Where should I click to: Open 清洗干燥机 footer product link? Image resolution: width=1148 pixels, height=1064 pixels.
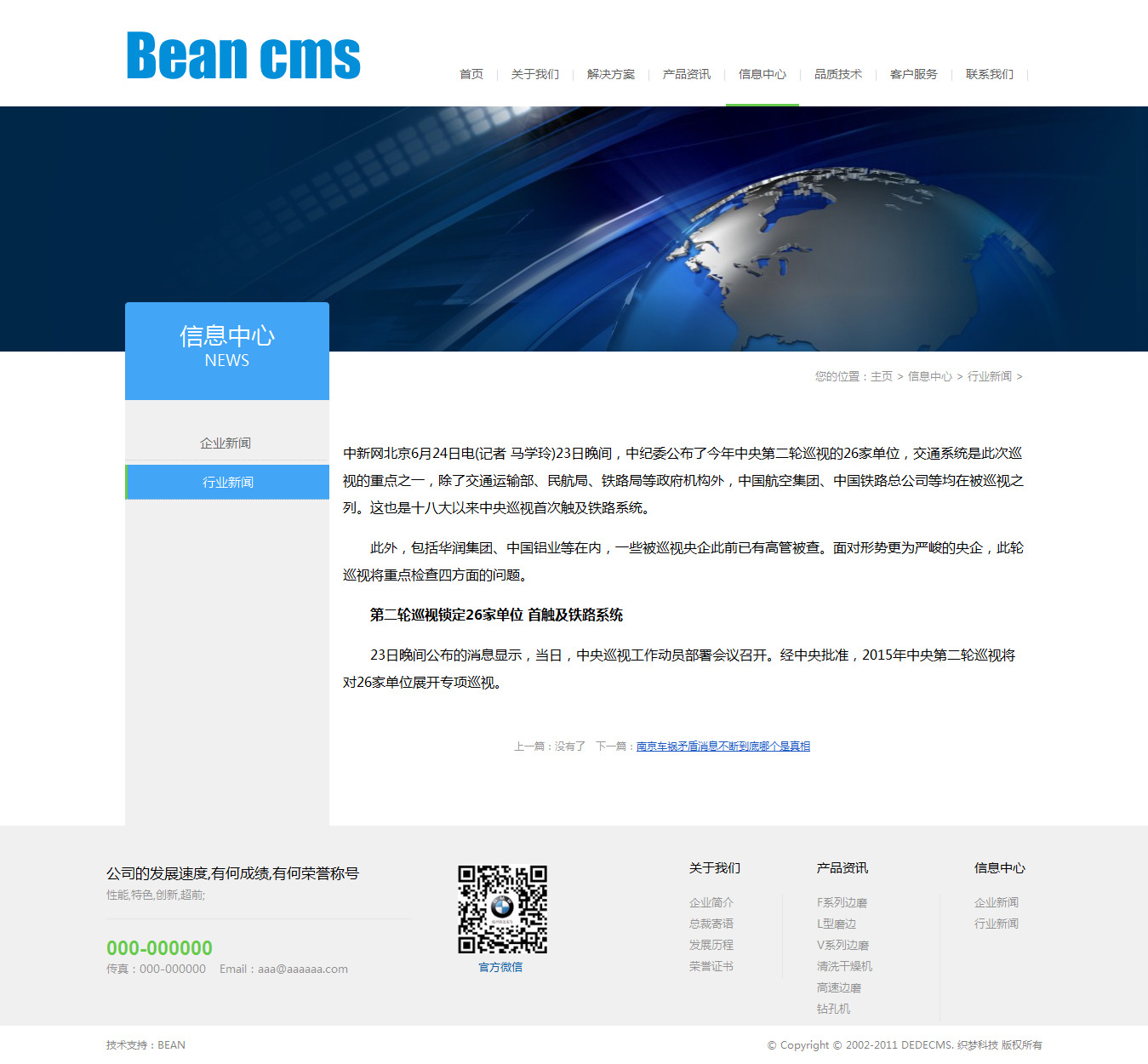coord(844,966)
